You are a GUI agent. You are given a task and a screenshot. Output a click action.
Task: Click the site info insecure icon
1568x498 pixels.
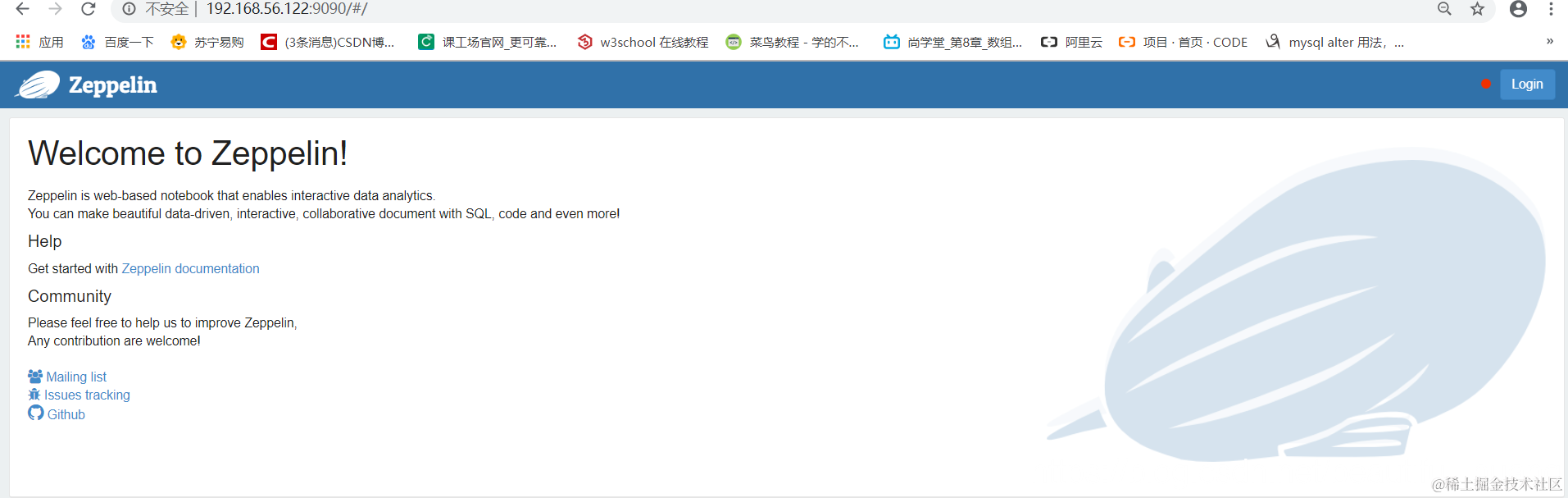pos(129,9)
